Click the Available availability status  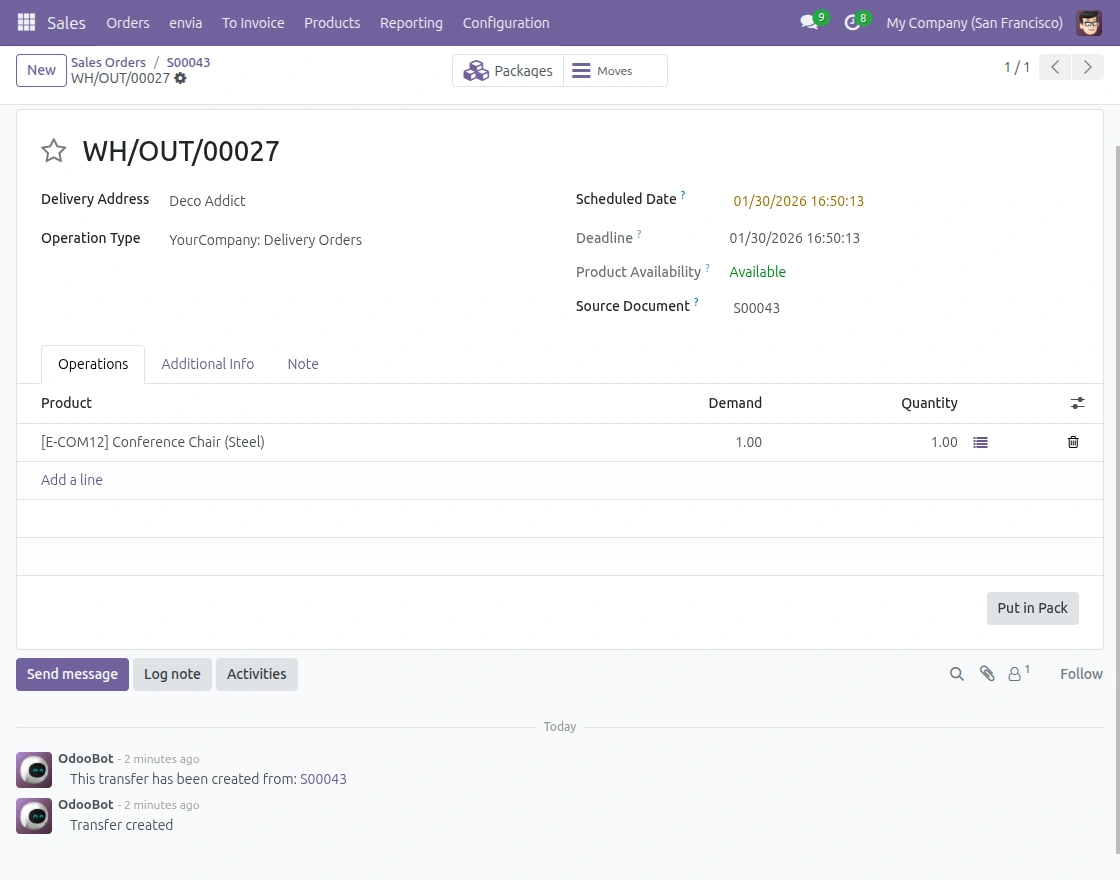pyautogui.click(x=757, y=272)
